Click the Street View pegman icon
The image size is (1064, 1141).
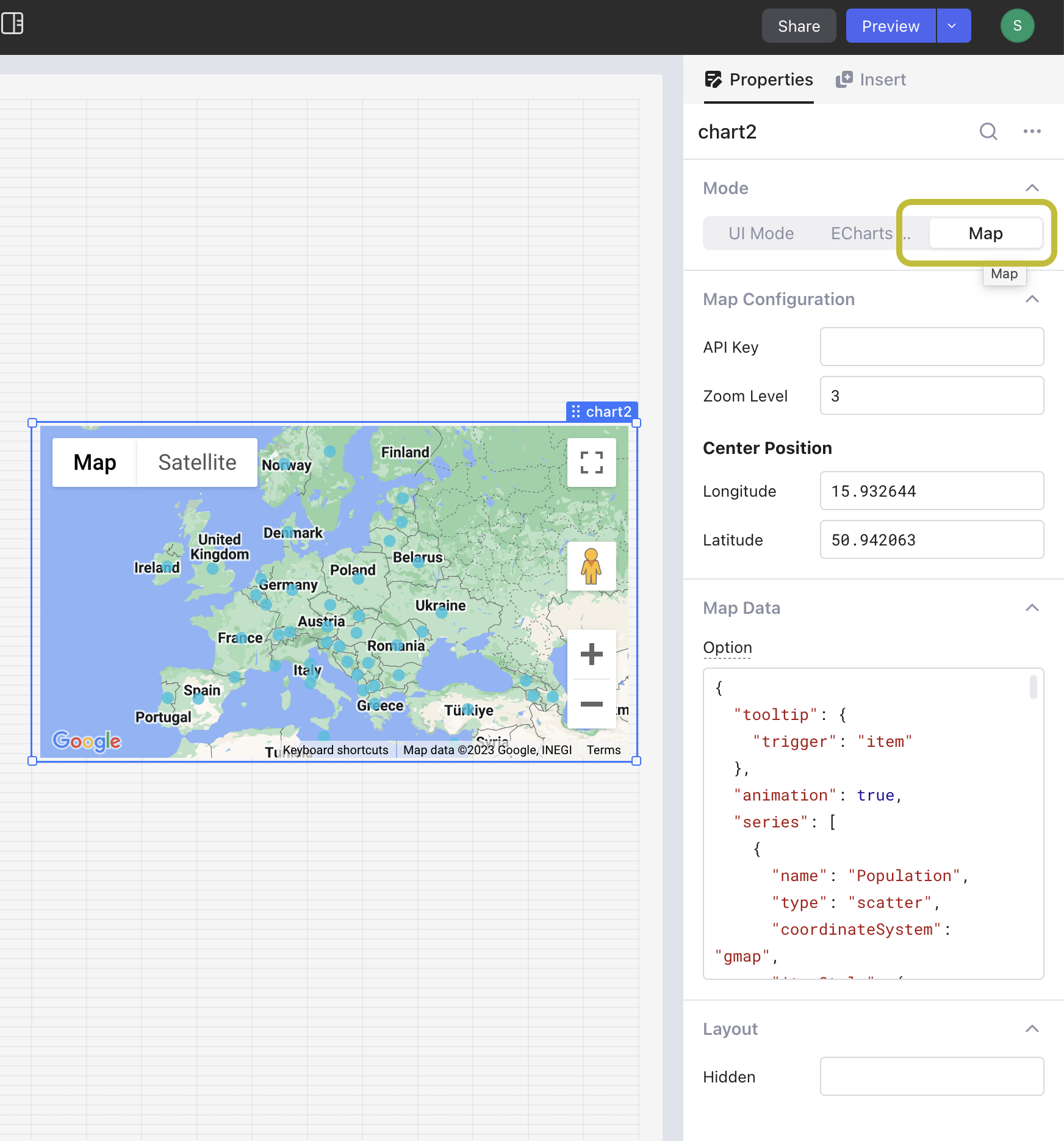pyautogui.click(x=591, y=566)
